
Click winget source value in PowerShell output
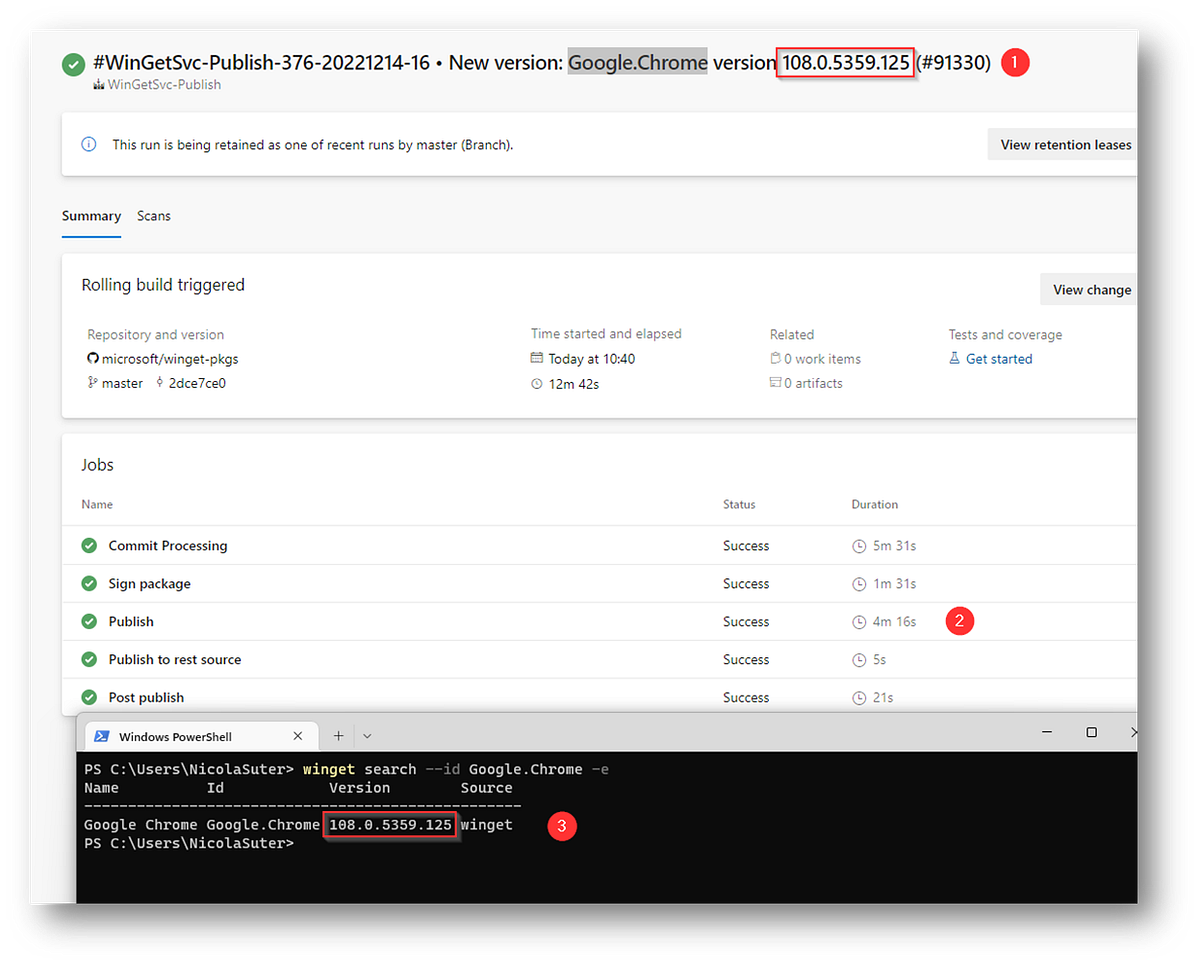coord(486,825)
